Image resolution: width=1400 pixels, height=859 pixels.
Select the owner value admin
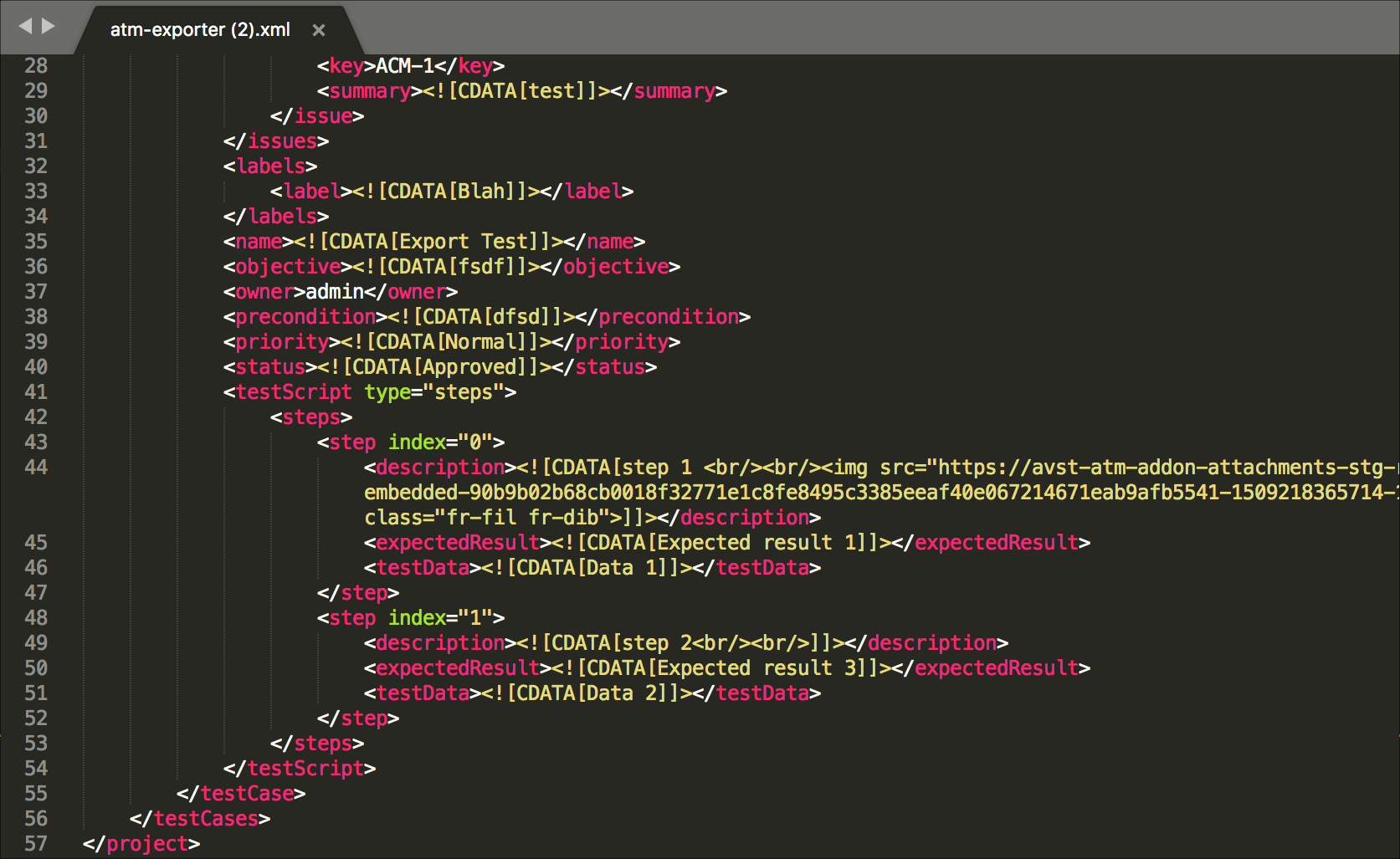tap(334, 291)
